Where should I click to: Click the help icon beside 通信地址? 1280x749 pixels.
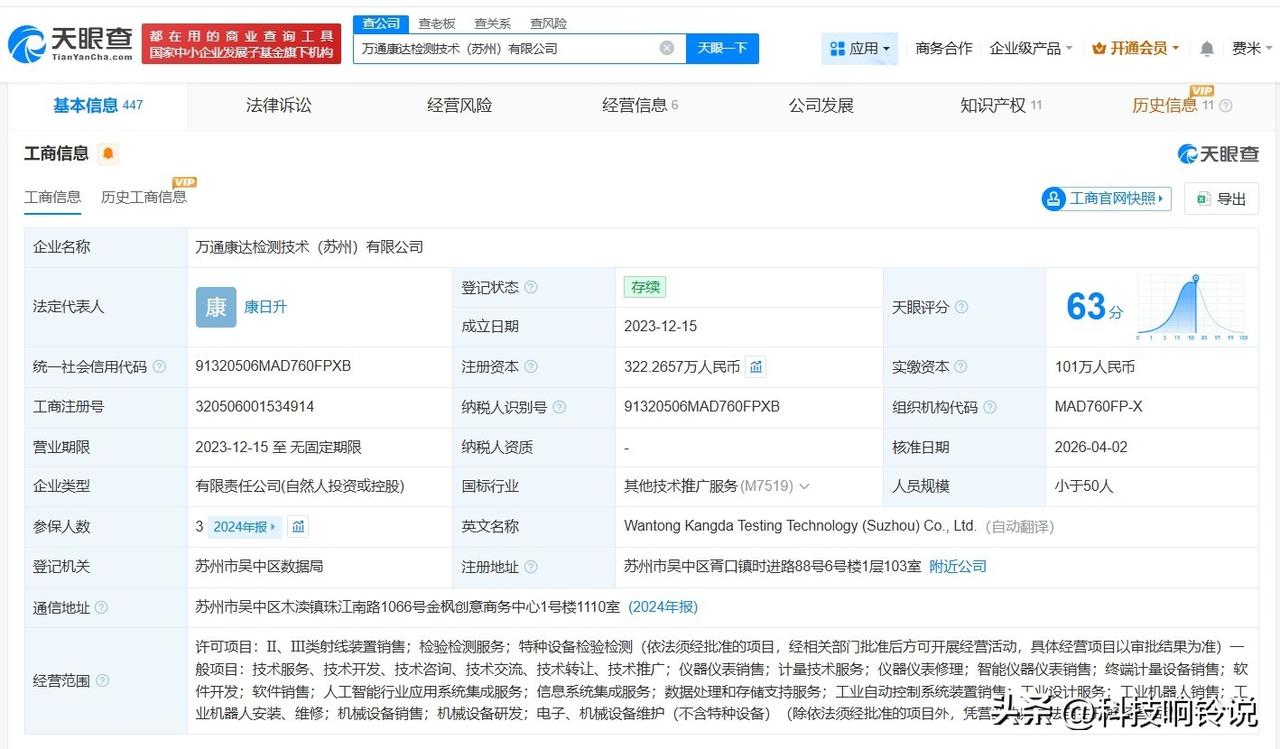[101, 608]
